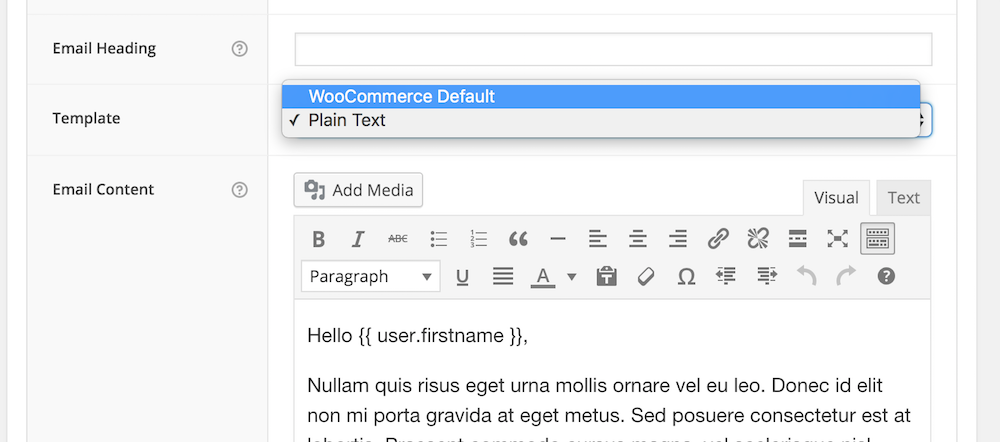Click the Email Heading input field
The height and width of the screenshot is (442, 1000).
pos(613,49)
